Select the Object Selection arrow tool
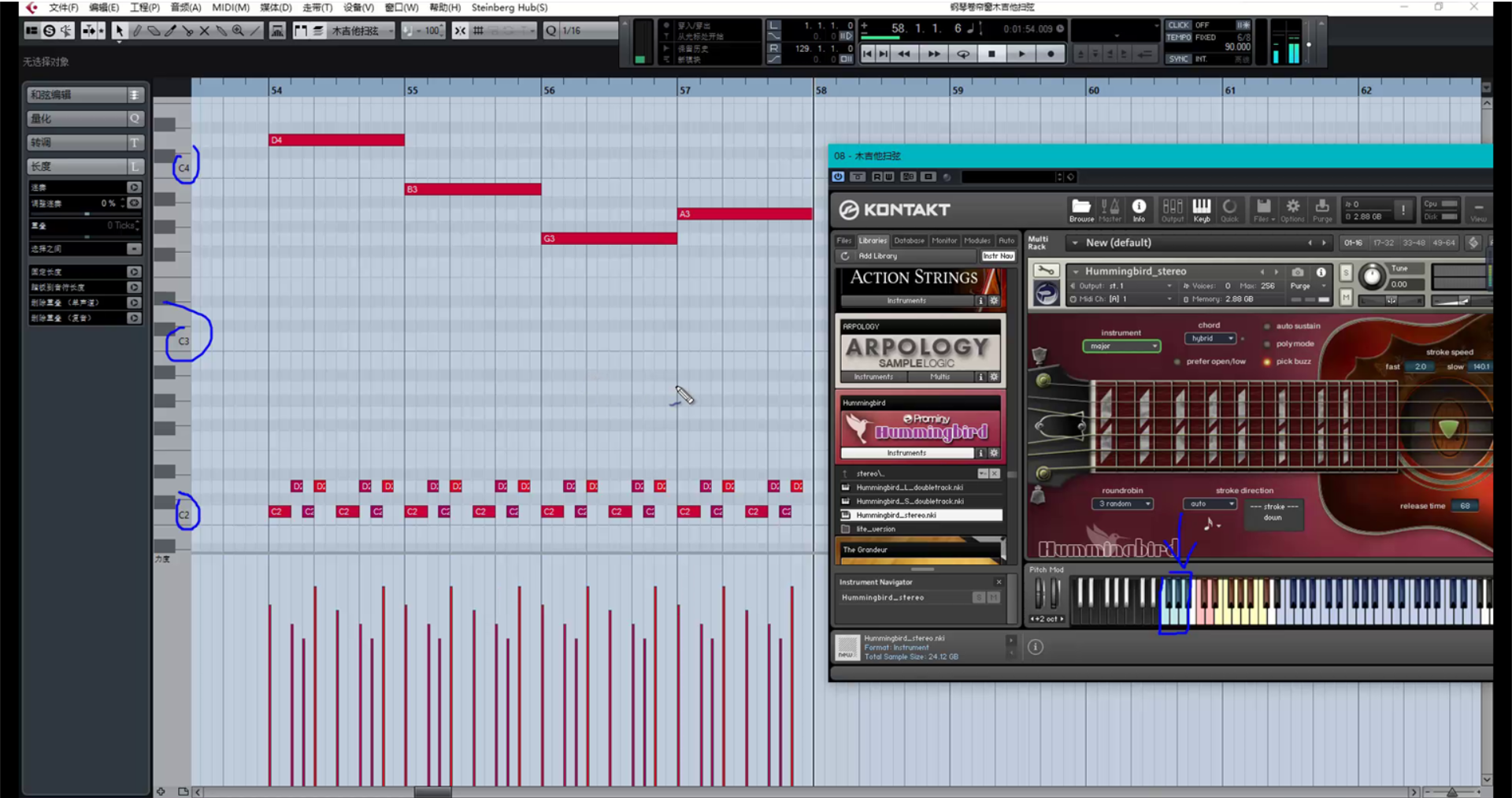 [x=119, y=31]
